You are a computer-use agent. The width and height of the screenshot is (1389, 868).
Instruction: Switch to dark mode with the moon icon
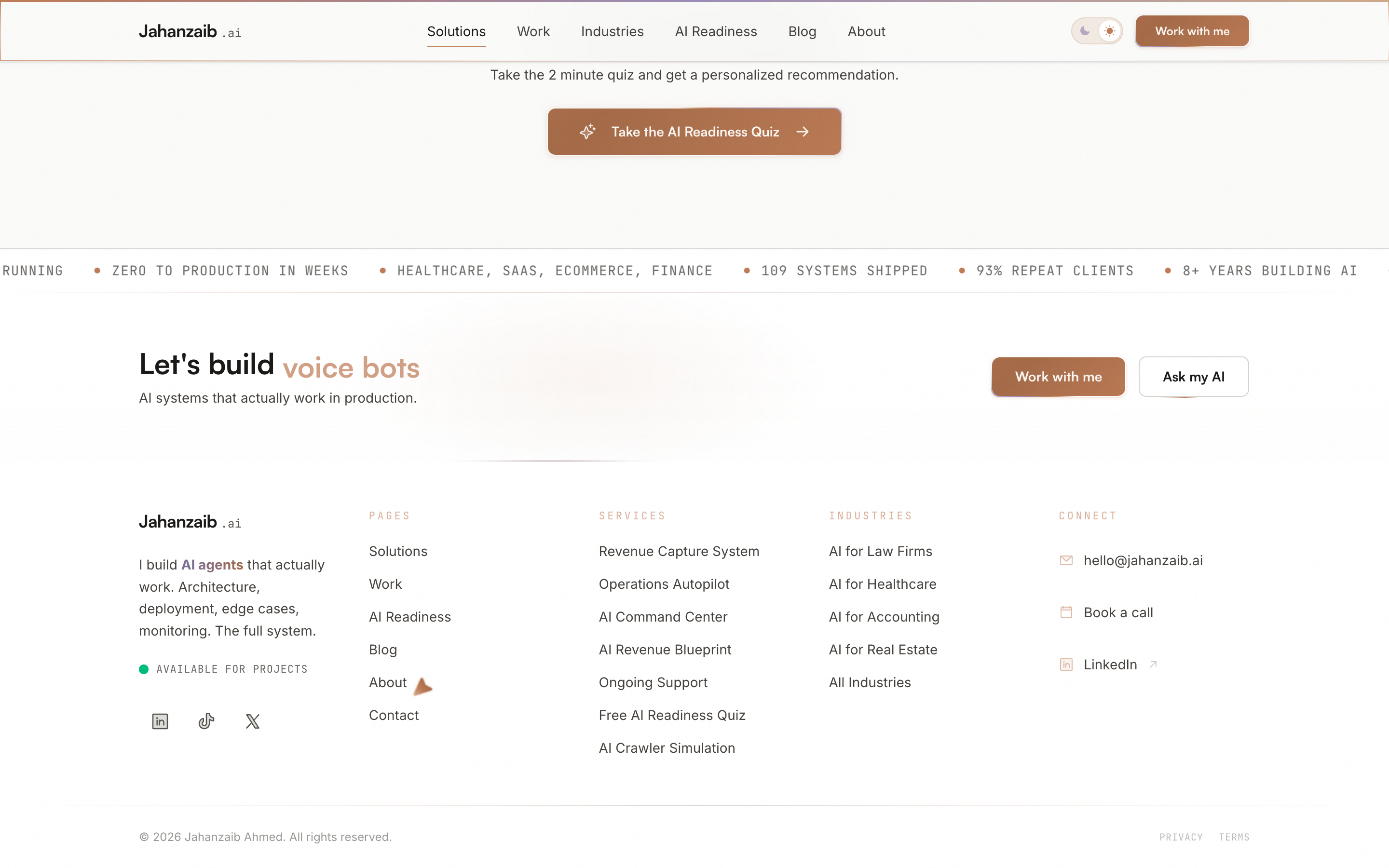pyautogui.click(x=1084, y=31)
